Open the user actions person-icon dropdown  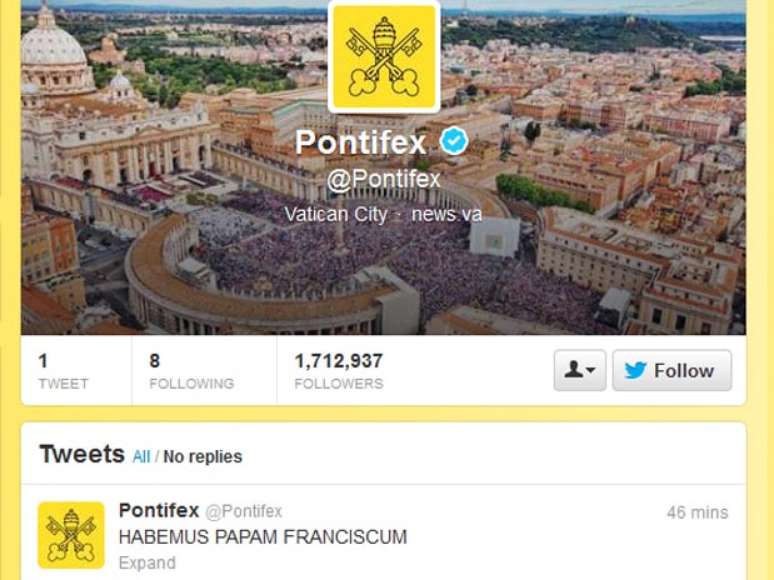coord(580,370)
